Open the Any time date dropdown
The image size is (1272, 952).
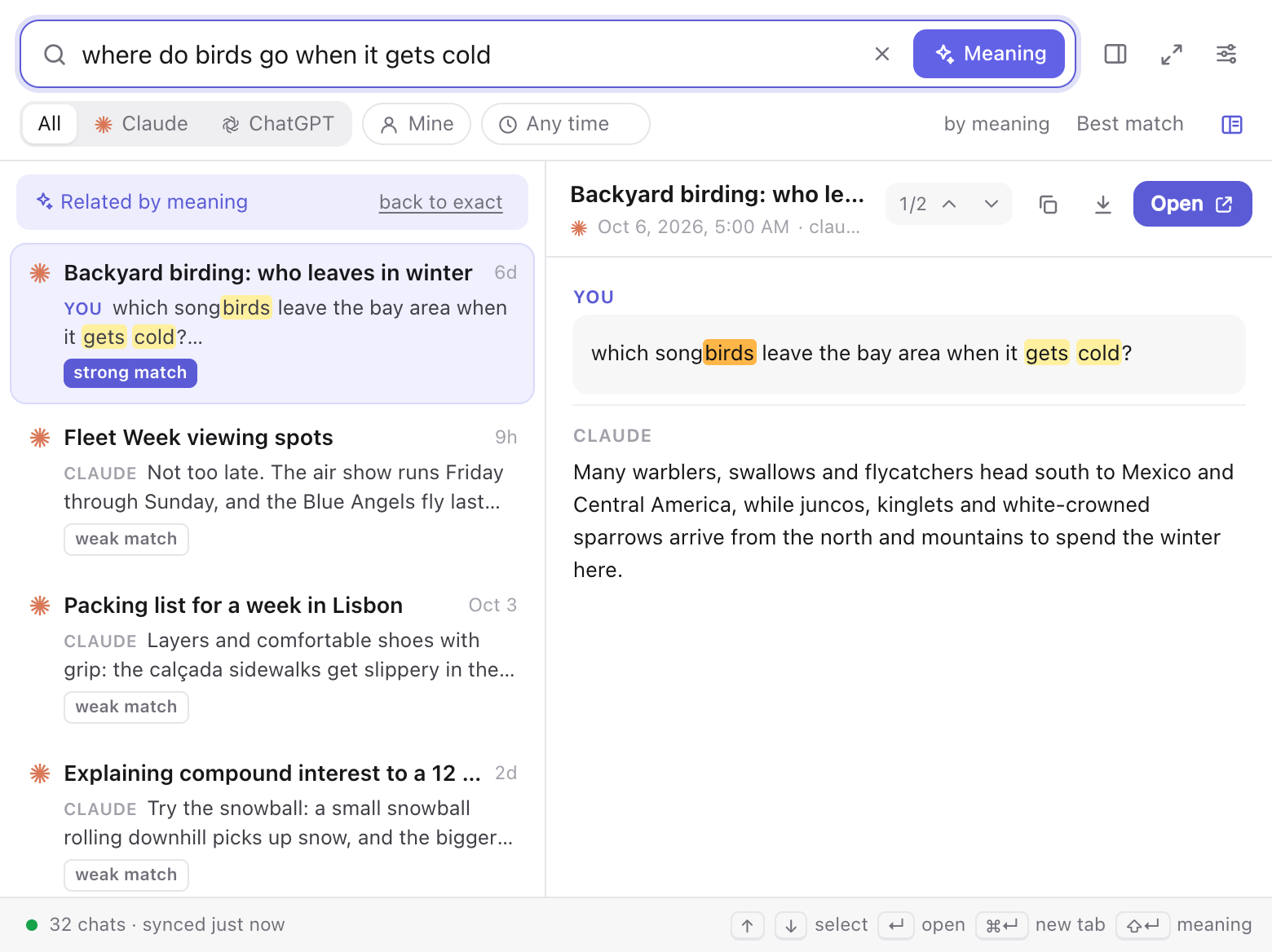coord(566,124)
